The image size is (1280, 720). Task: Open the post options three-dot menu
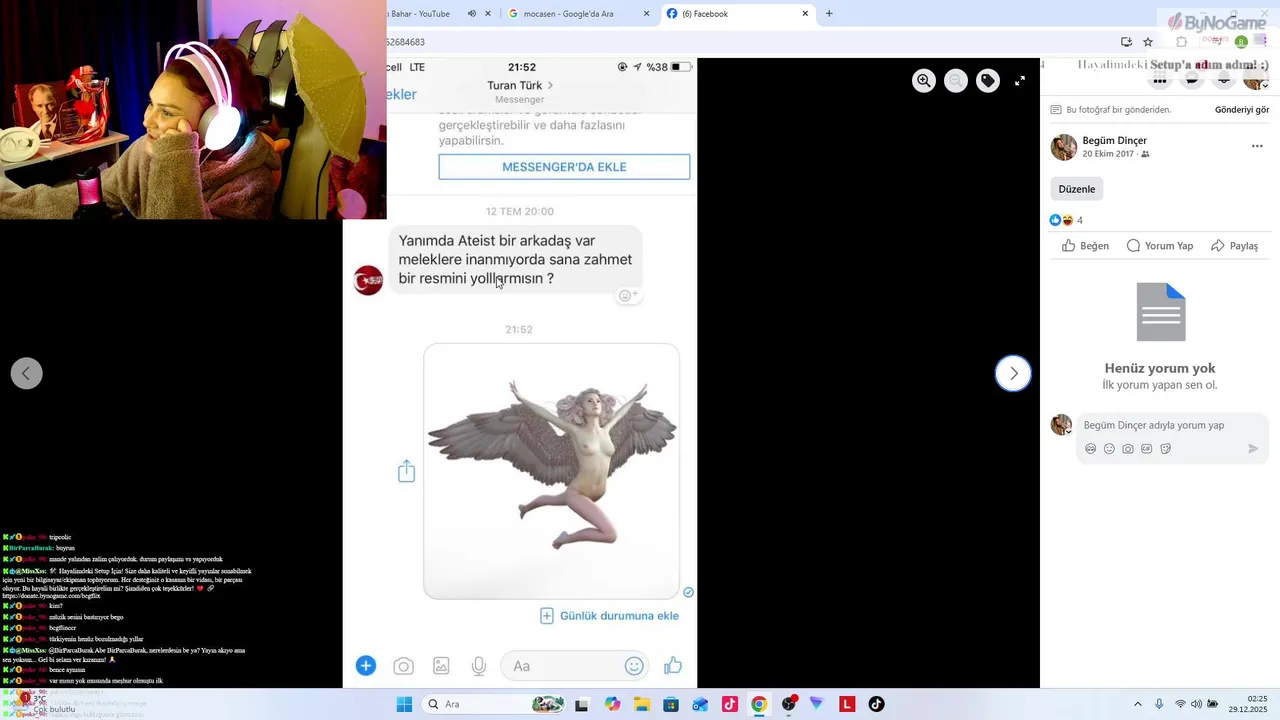tap(1257, 146)
